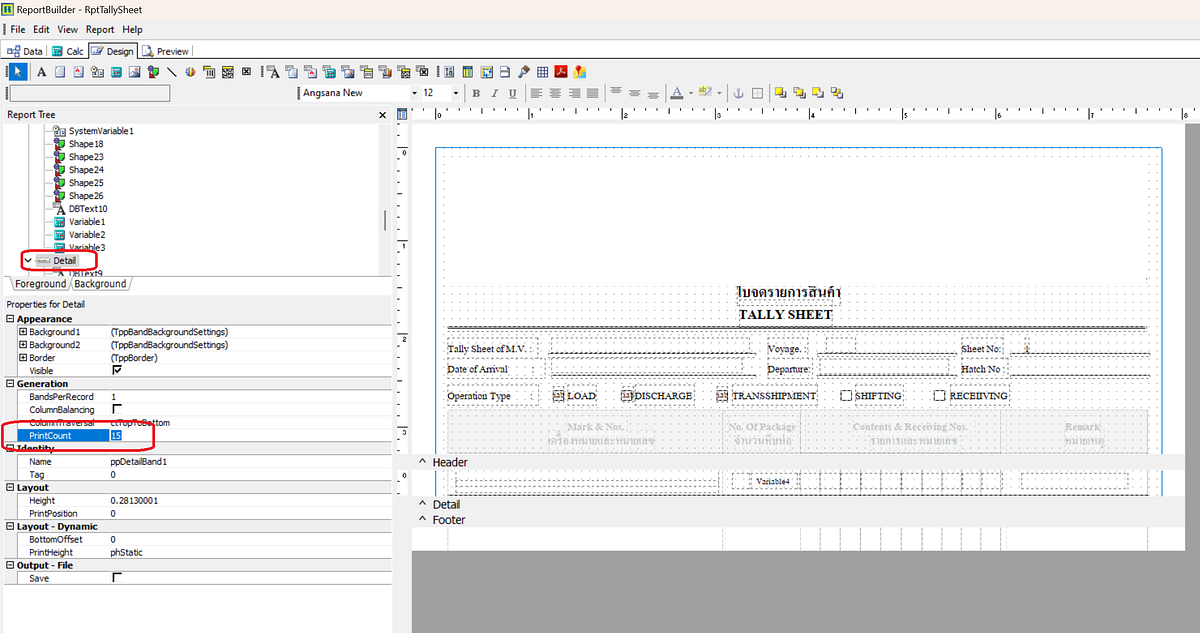Expand the Background1 property settings
Image resolution: width=1200 pixels, height=633 pixels.
[21, 332]
